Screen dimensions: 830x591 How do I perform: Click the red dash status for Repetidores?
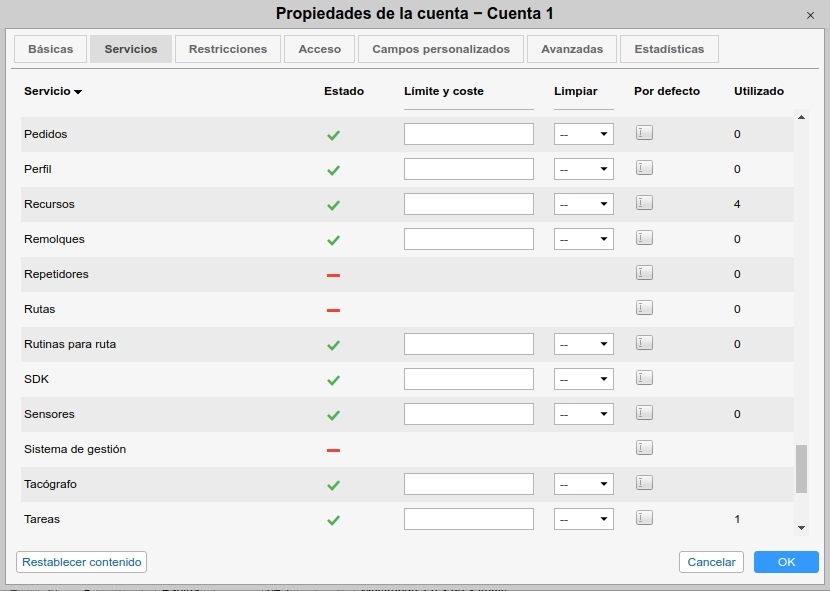(x=333, y=275)
